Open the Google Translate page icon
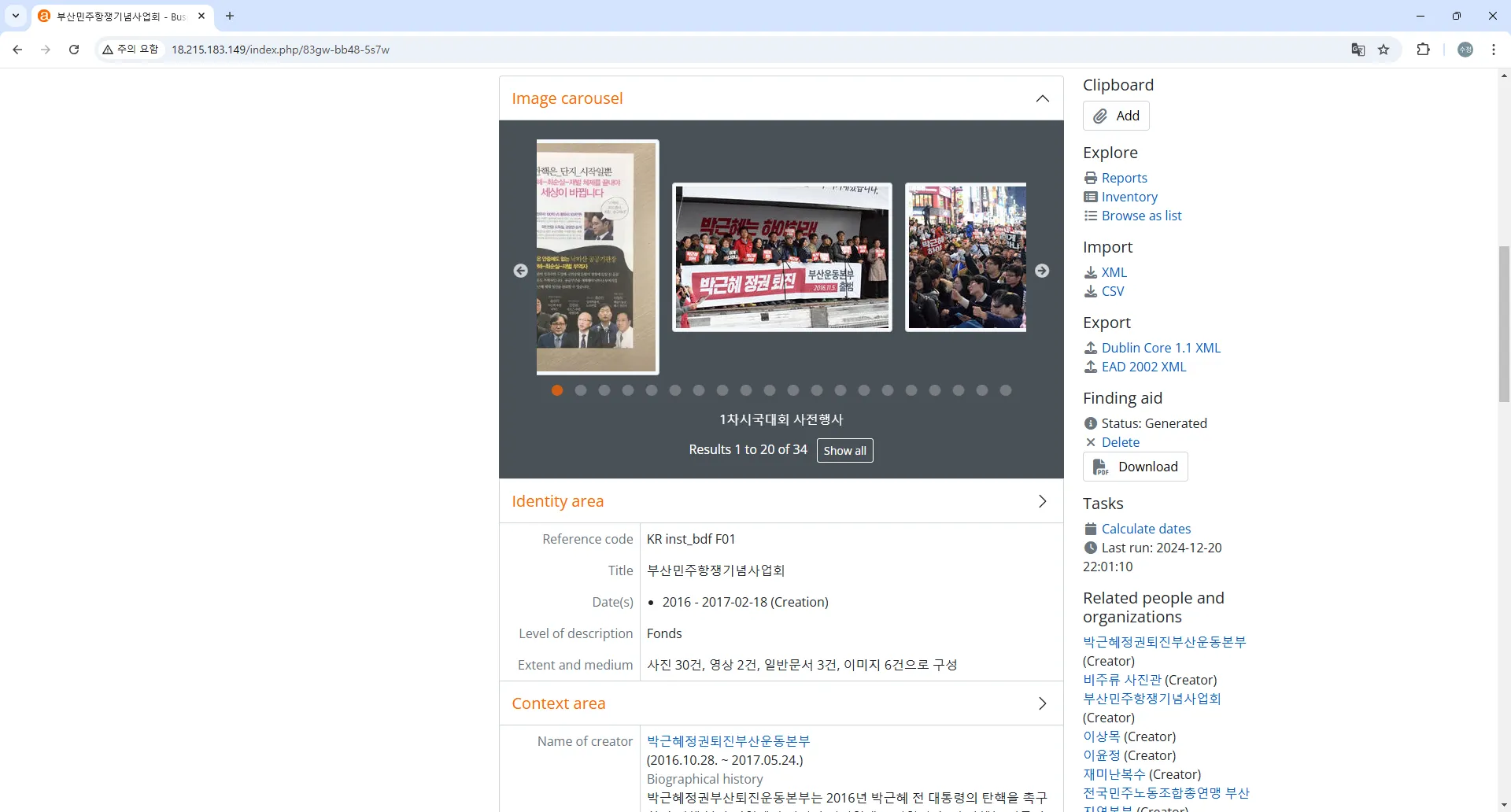The width and height of the screenshot is (1511, 812). pos(1358,50)
